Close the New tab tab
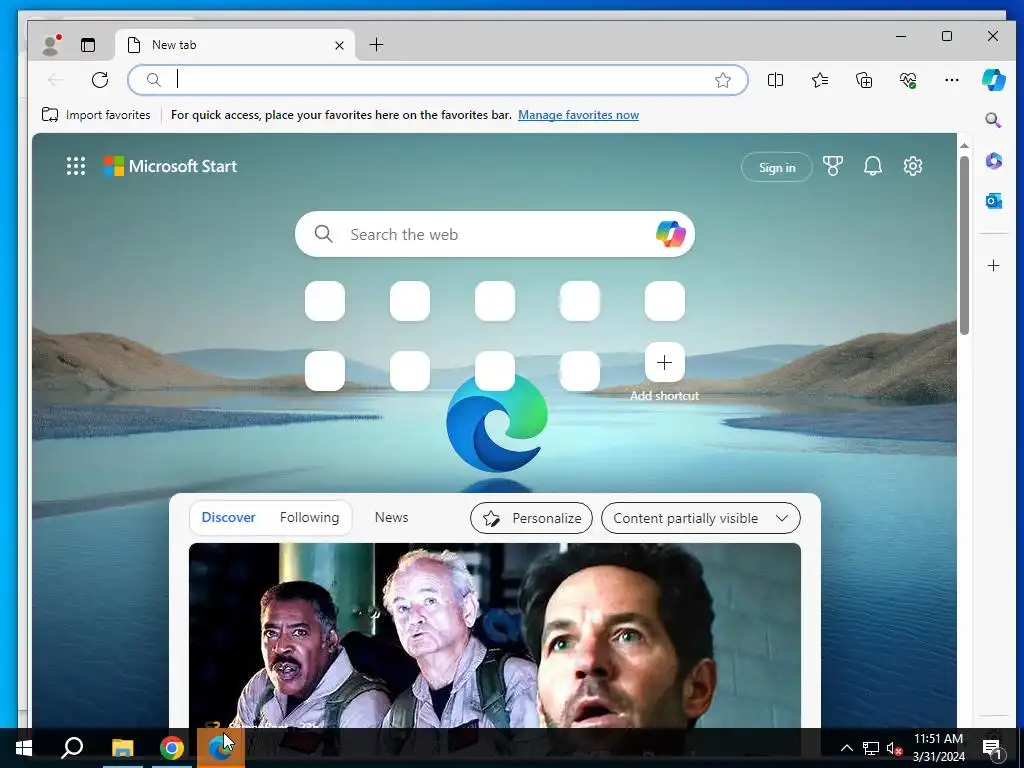This screenshot has width=1024, height=768. point(339,45)
